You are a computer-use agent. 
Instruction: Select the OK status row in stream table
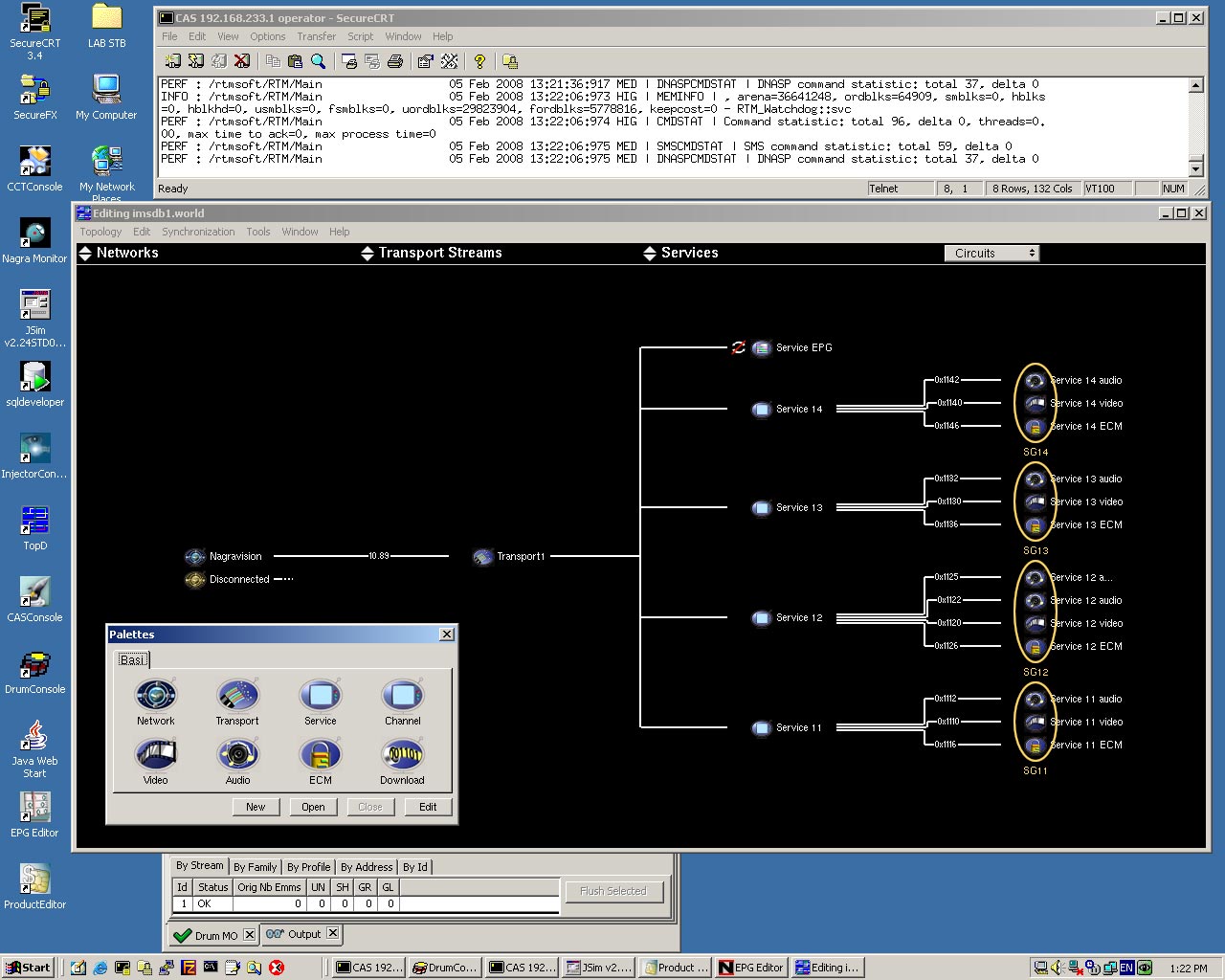point(366,903)
